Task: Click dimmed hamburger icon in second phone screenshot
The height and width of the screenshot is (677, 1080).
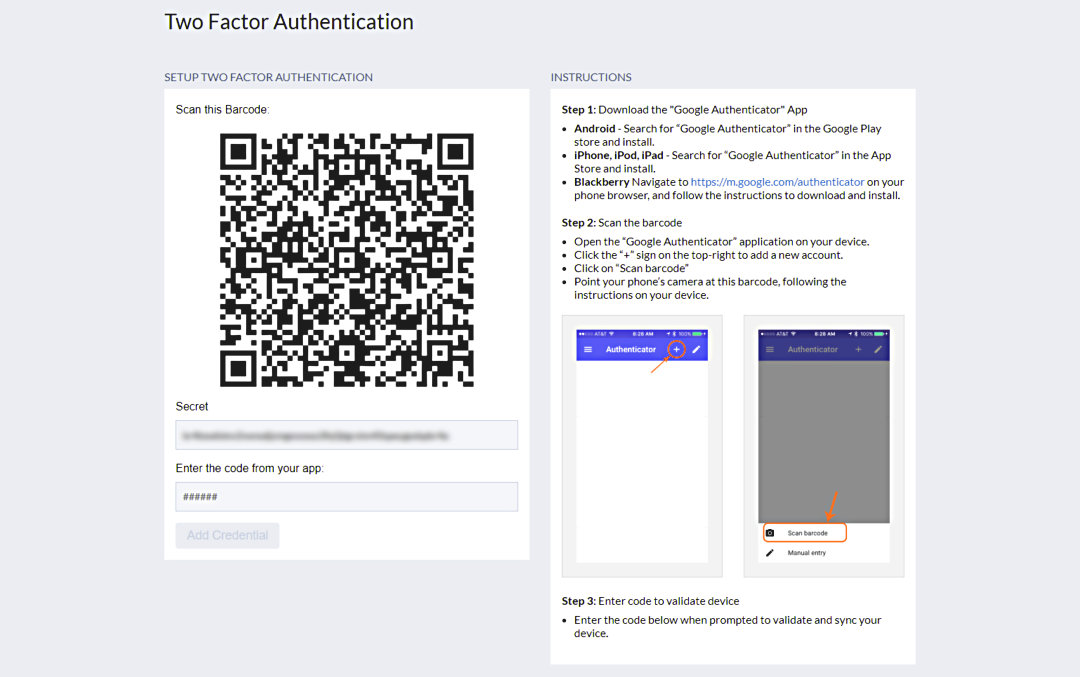Action: coord(770,349)
